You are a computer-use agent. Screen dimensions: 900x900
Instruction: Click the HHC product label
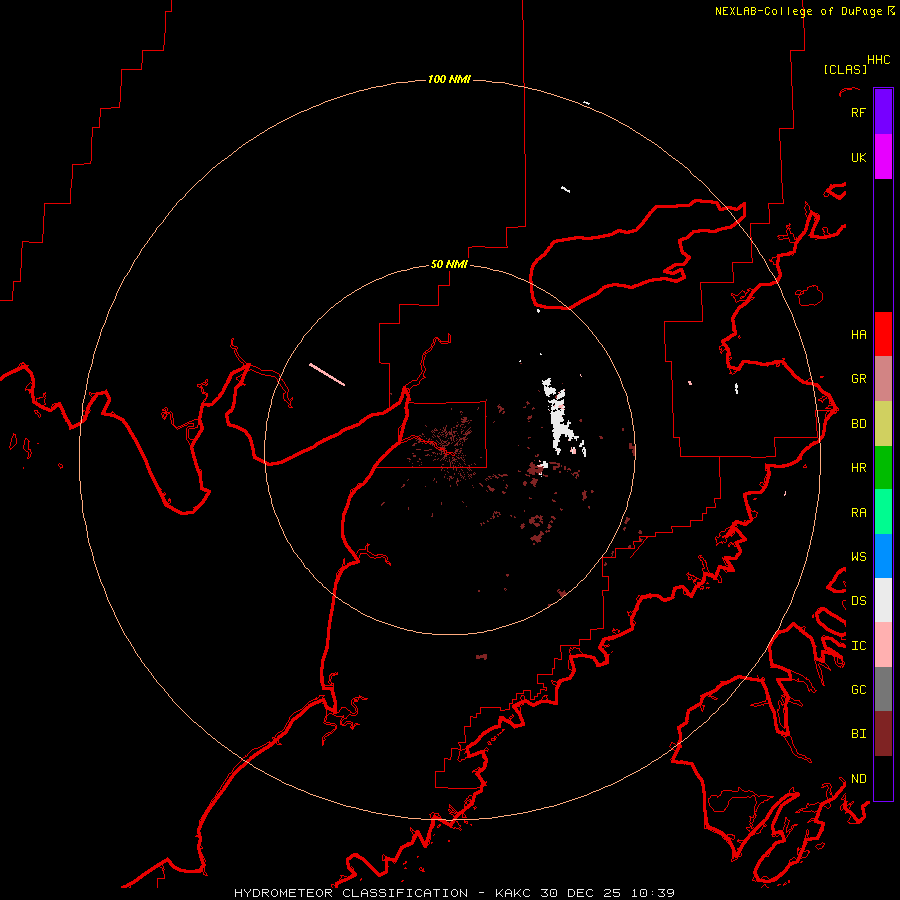[x=878, y=60]
